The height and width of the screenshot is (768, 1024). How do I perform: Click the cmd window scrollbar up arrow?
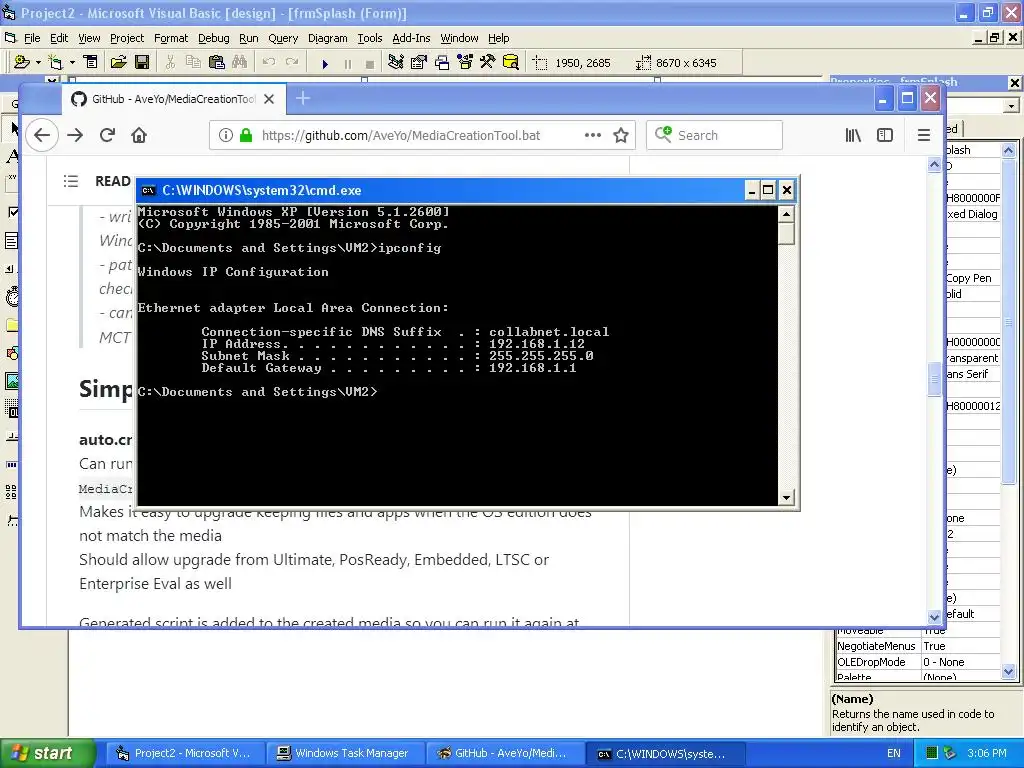tap(786, 214)
